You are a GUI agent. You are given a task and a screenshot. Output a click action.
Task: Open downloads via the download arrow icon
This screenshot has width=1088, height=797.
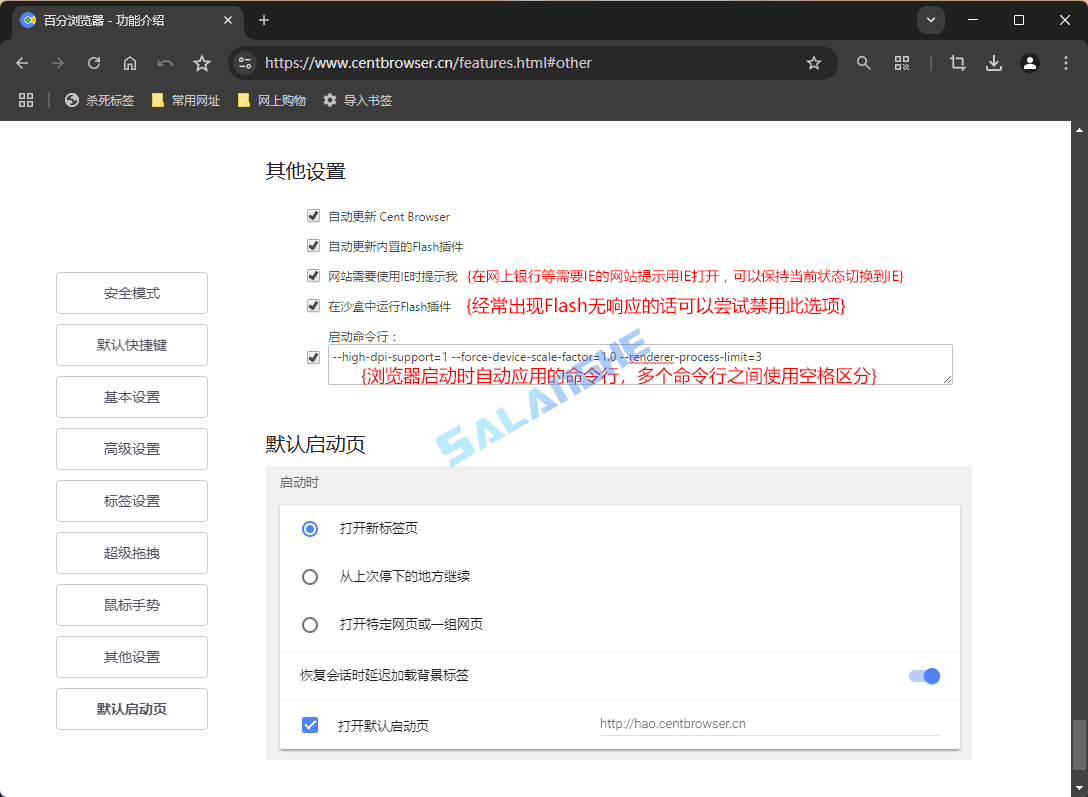994,62
